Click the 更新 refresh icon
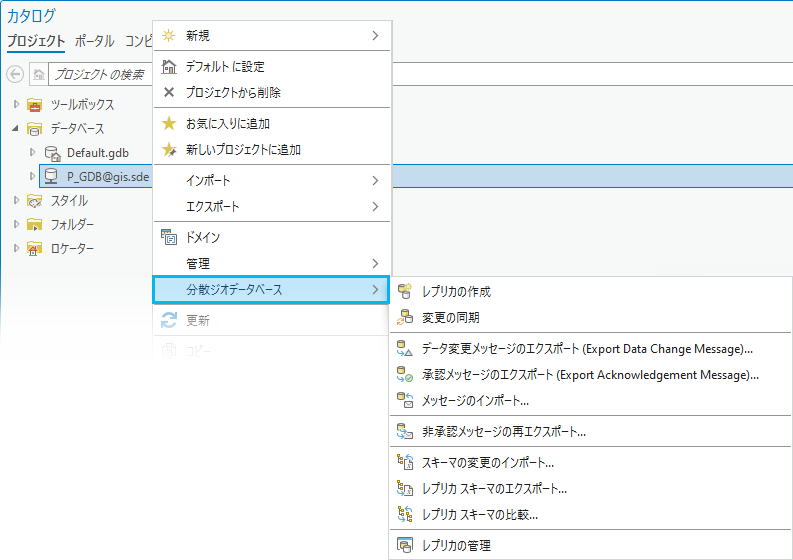The height and width of the screenshot is (560, 793). (x=169, y=321)
